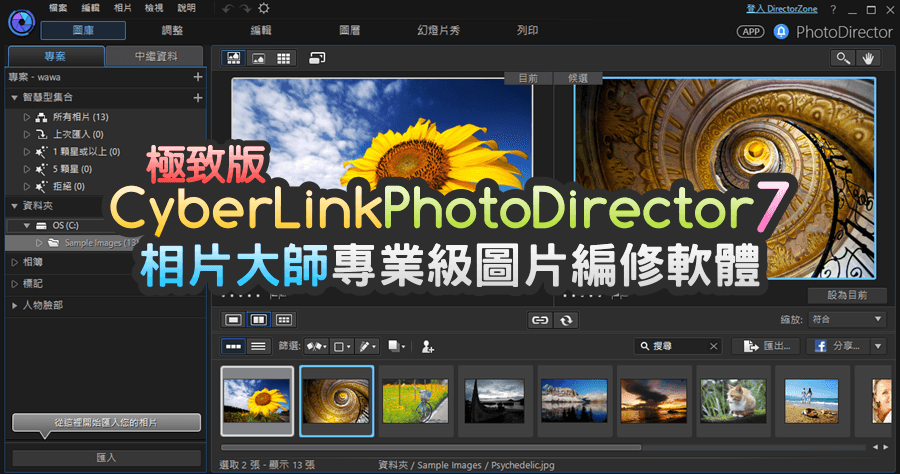
Task: Click the PhotoDirector aperture logo icon
Action: coord(22,22)
